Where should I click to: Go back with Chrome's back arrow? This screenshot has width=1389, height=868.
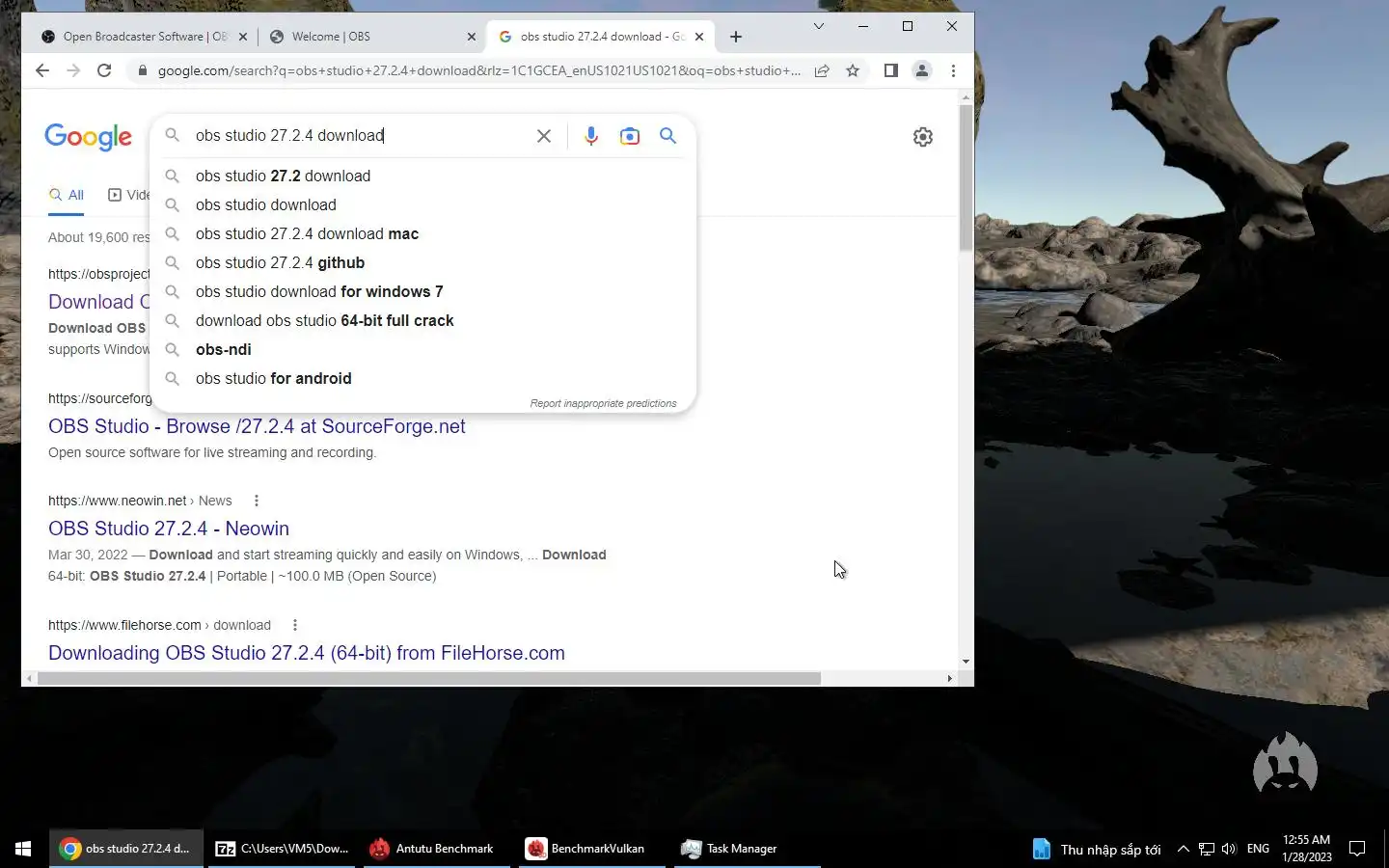pos(41,70)
